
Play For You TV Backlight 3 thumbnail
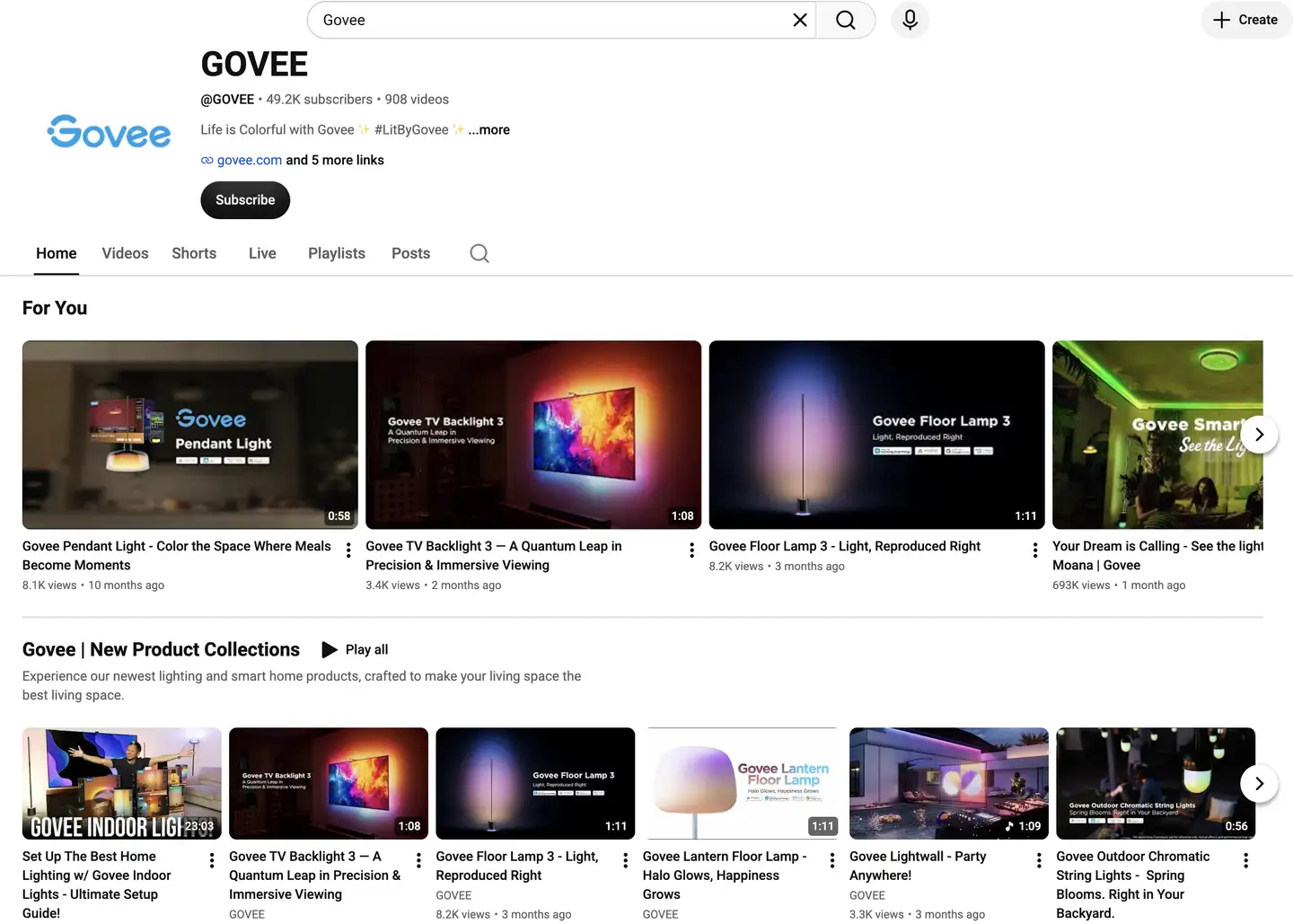coord(533,435)
